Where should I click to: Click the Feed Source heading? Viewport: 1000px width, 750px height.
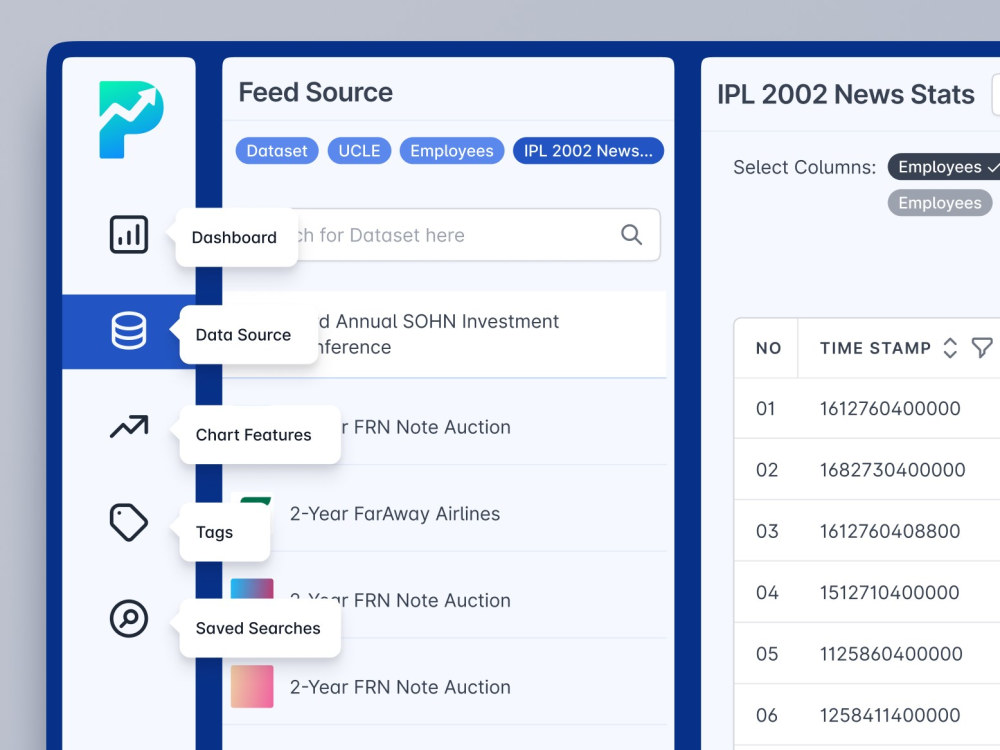pyautogui.click(x=316, y=92)
